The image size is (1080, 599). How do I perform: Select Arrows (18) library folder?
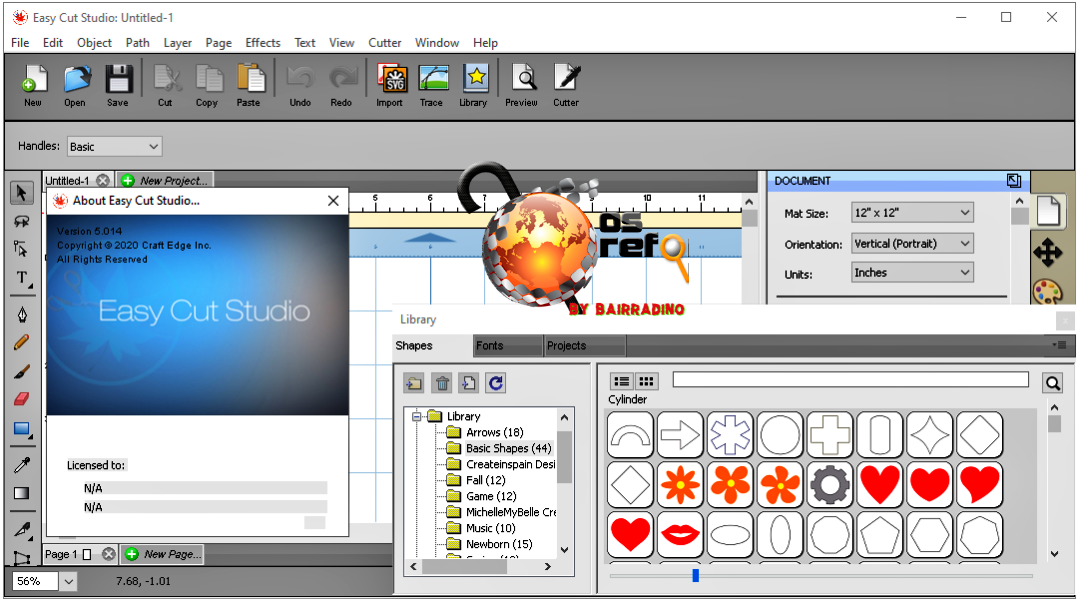[x=495, y=432]
